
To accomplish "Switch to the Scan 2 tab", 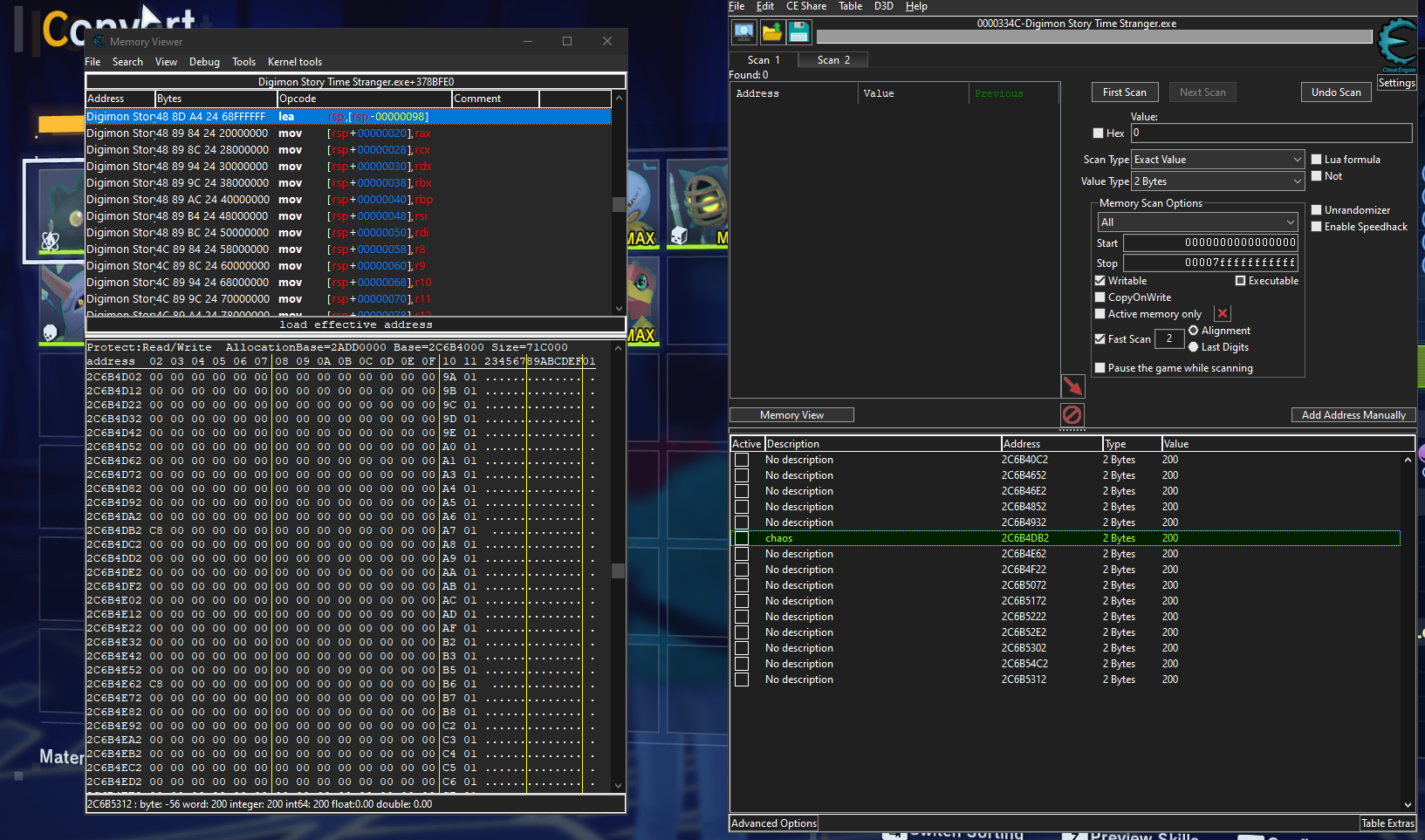I will [832, 60].
